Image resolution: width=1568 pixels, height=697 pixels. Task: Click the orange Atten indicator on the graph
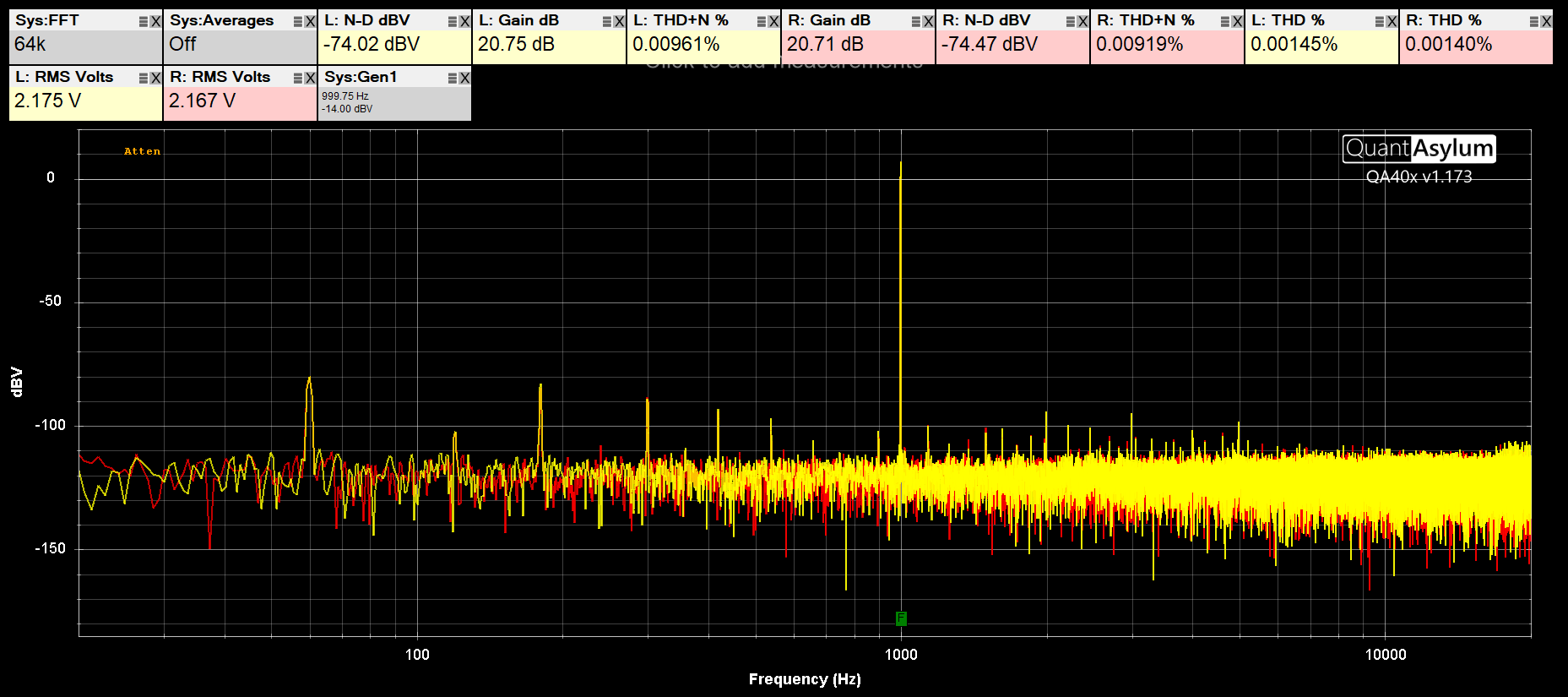click(x=142, y=151)
